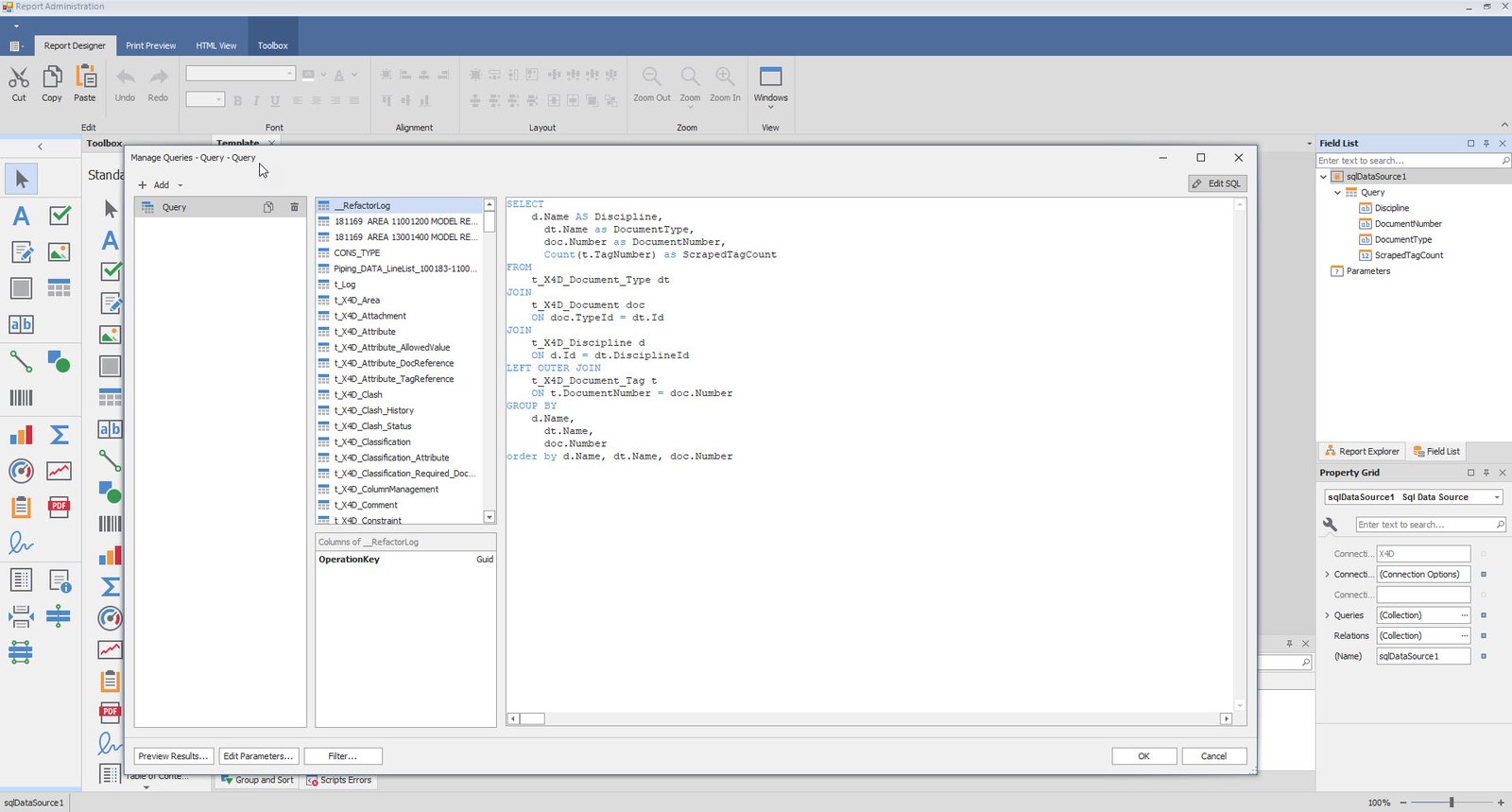Duplicate the Query with the copy icon

coord(268,207)
